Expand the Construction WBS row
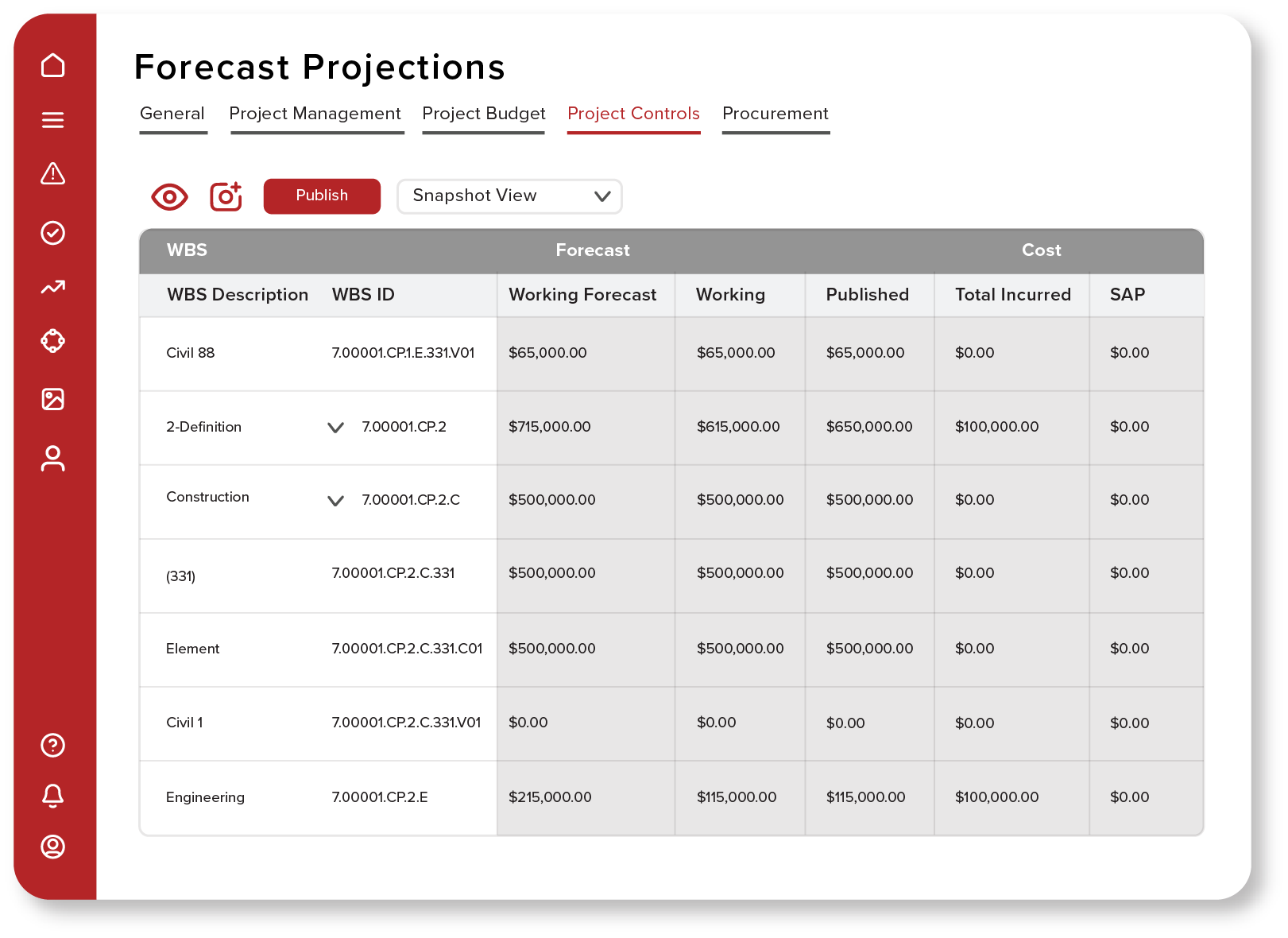This screenshot has height=938, width=1288. (336, 501)
